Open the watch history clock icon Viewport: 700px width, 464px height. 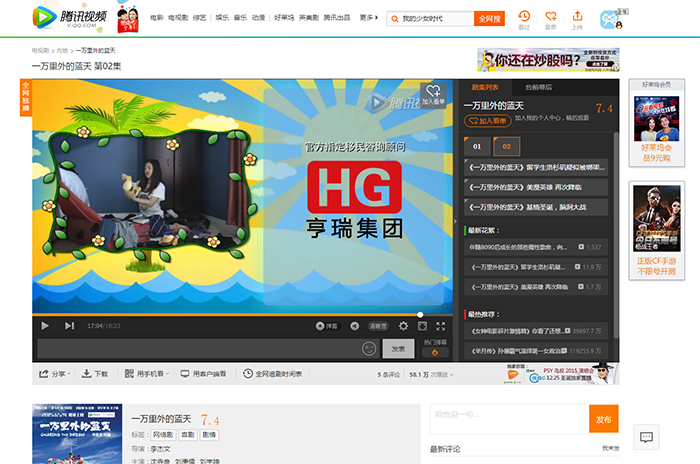(524, 17)
